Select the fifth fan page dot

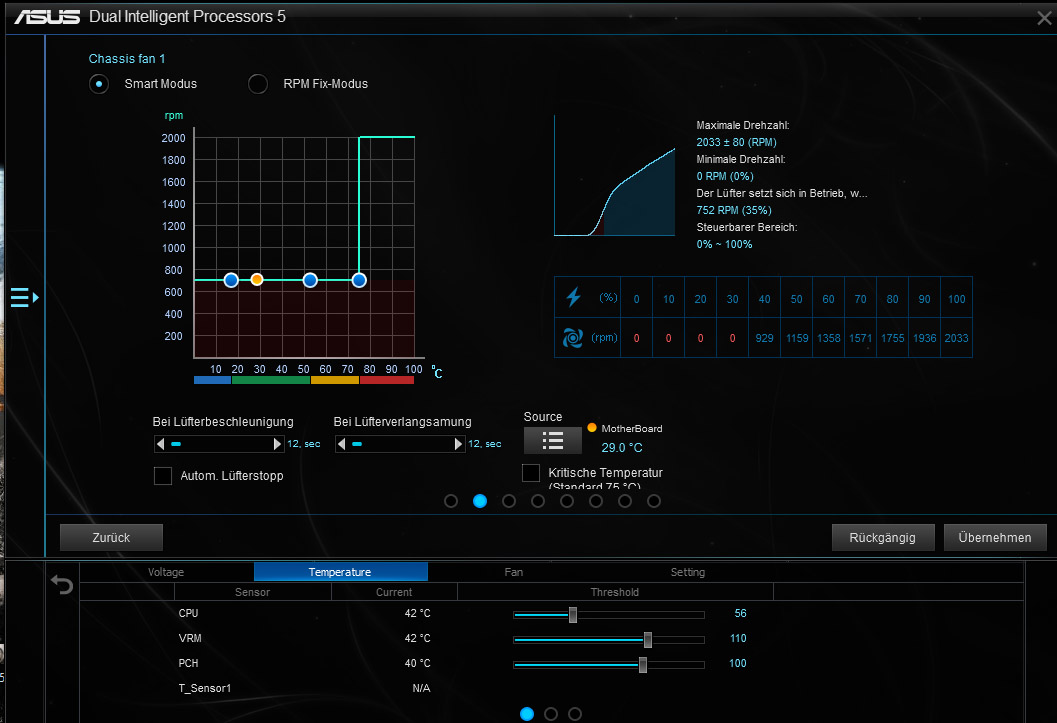click(x=567, y=501)
